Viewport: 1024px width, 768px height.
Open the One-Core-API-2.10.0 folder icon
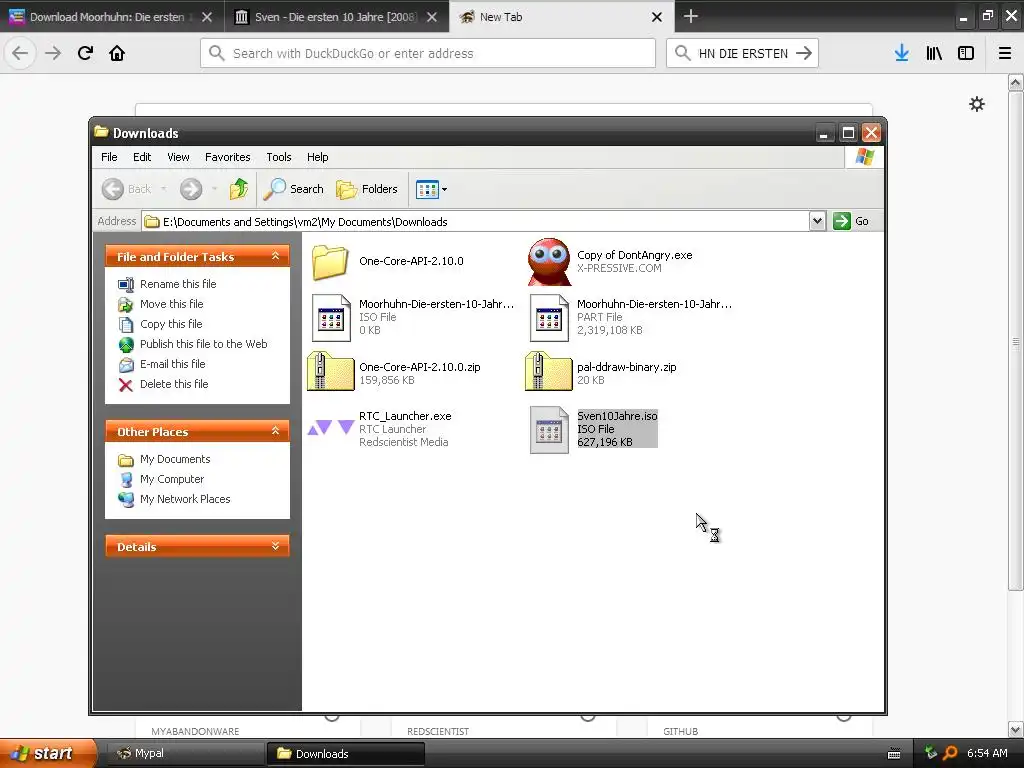[x=330, y=262]
